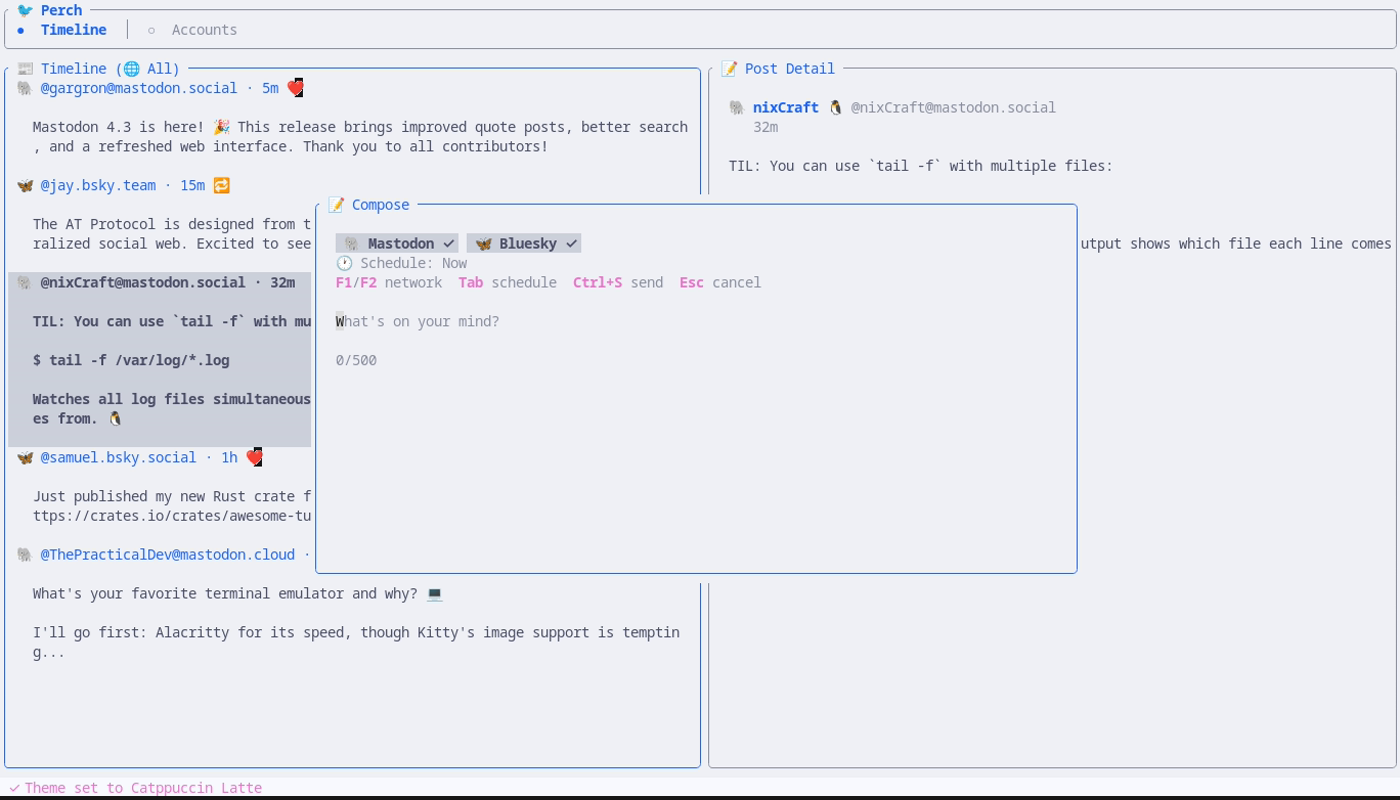This screenshot has height=800, width=1400.
Task: Toggle the Bluesky network chip in Compose
Action: click(x=524, y=244)
